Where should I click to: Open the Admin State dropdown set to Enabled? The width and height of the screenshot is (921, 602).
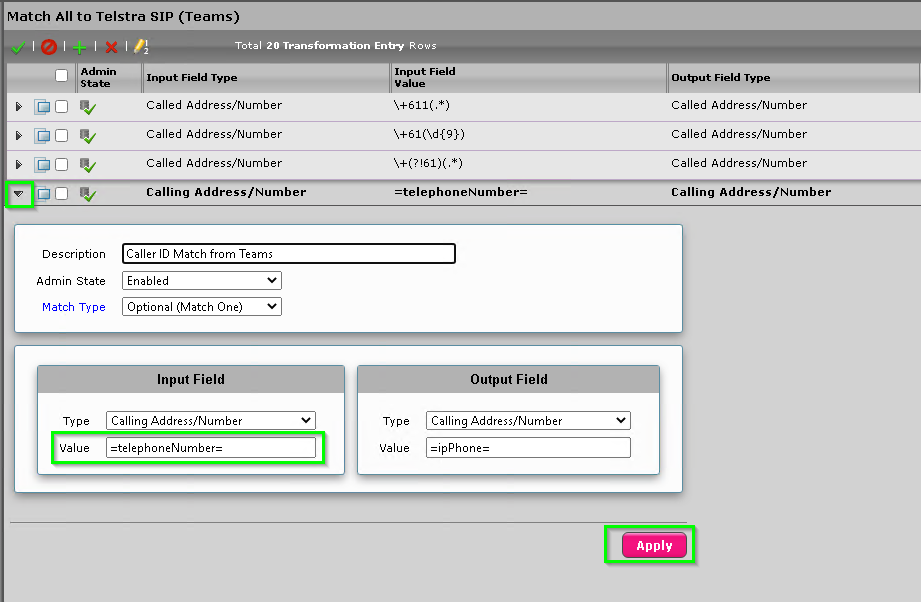coord(201,281)
